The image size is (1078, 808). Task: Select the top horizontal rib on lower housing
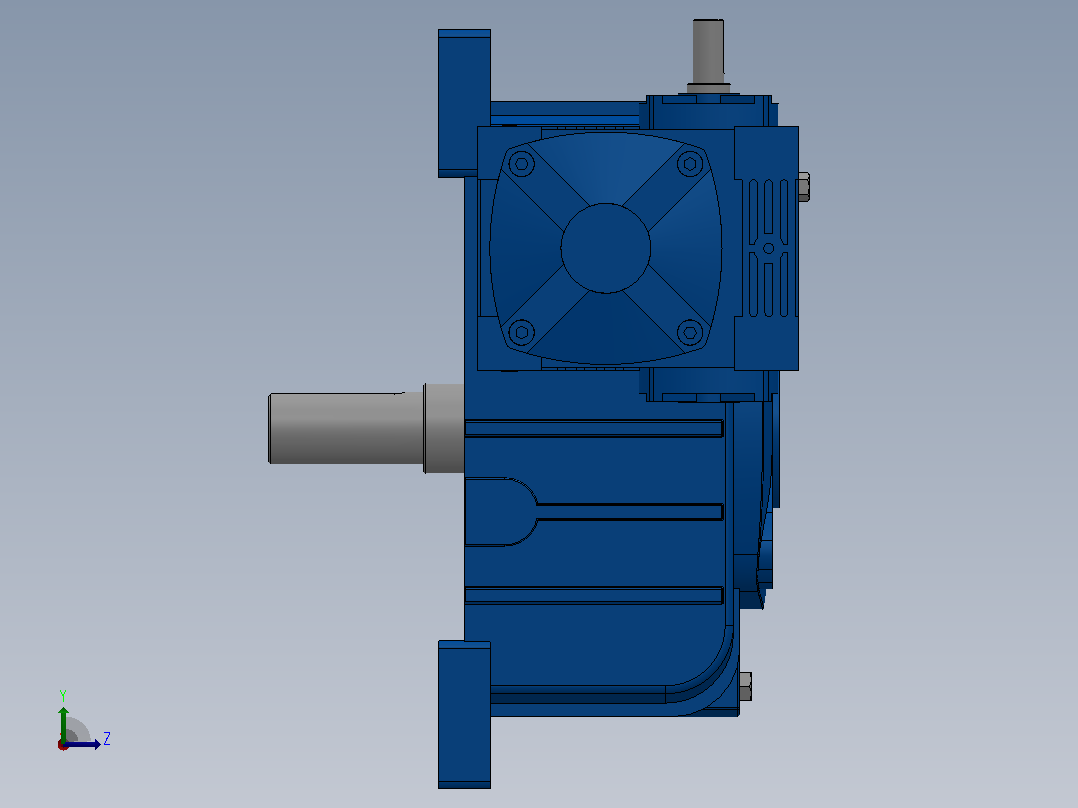point(594,428)
